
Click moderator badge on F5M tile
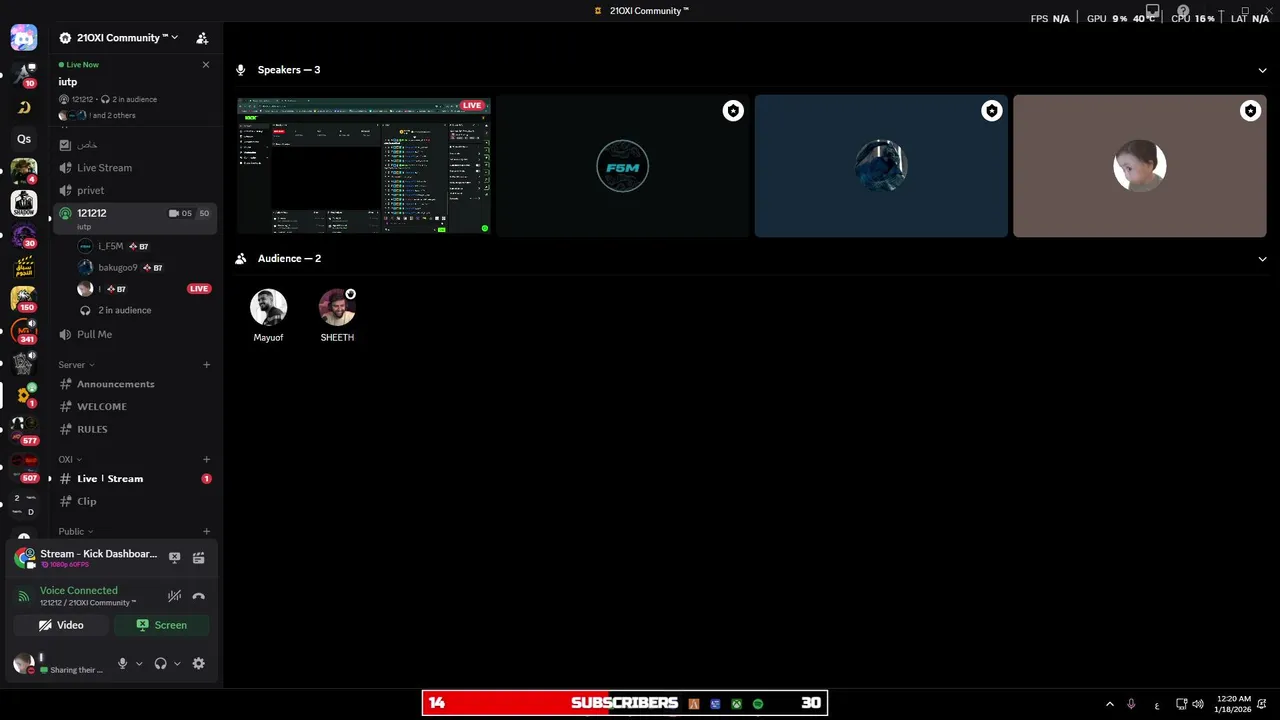733,111
